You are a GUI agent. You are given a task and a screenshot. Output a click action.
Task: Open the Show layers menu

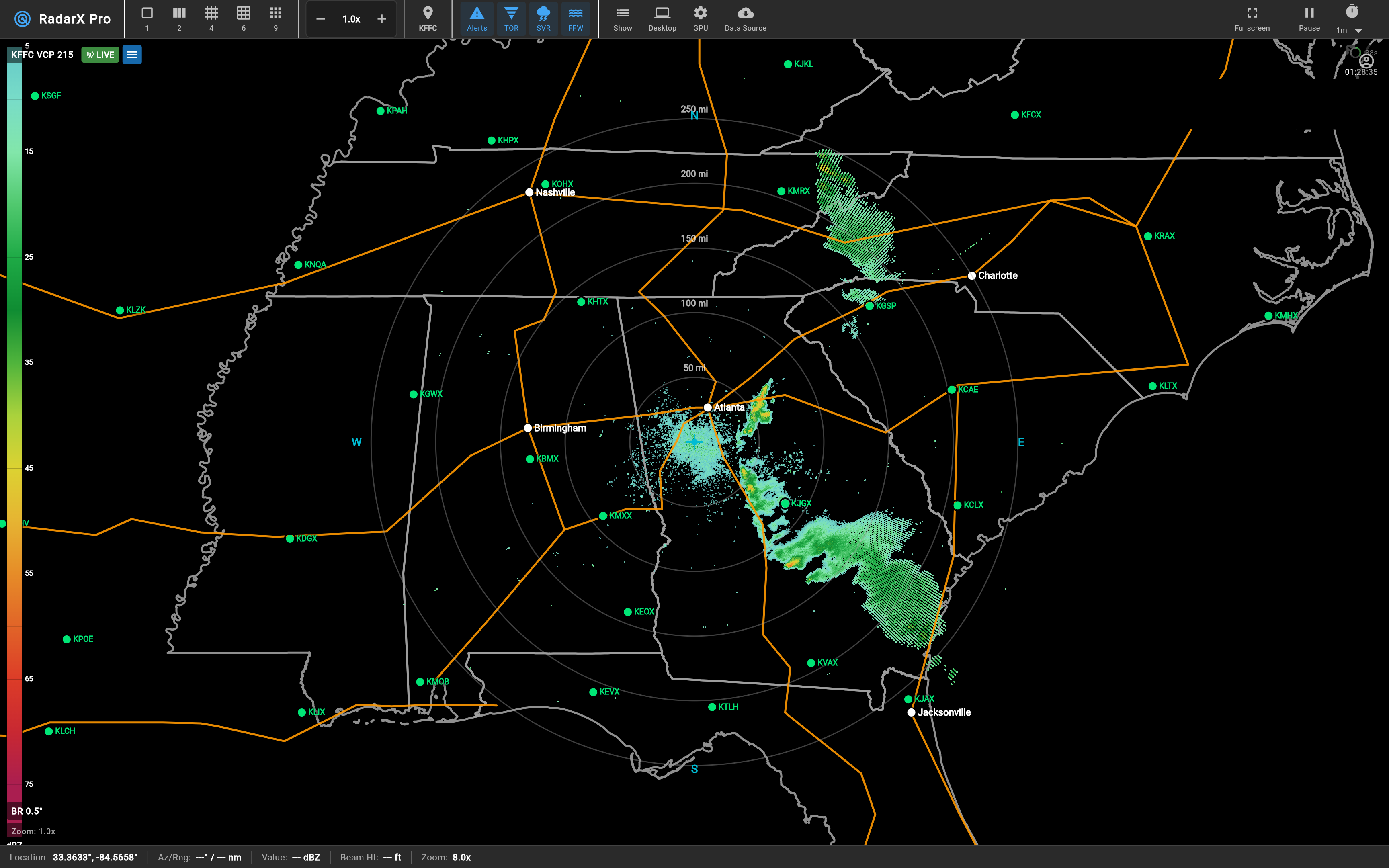point(623,19)
